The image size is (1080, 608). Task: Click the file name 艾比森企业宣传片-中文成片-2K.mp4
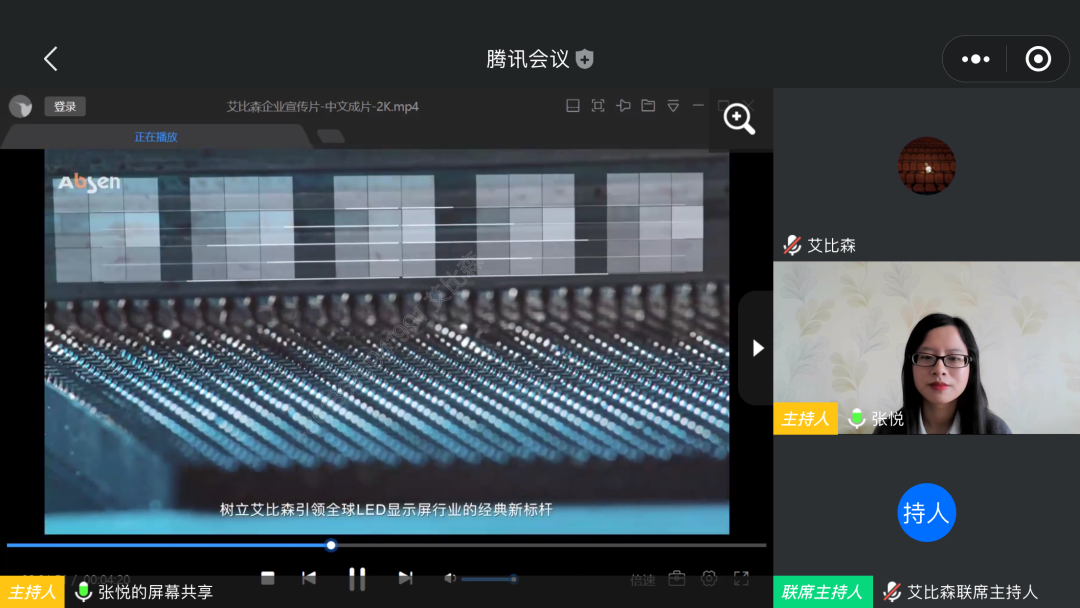(x=322, y=107)
